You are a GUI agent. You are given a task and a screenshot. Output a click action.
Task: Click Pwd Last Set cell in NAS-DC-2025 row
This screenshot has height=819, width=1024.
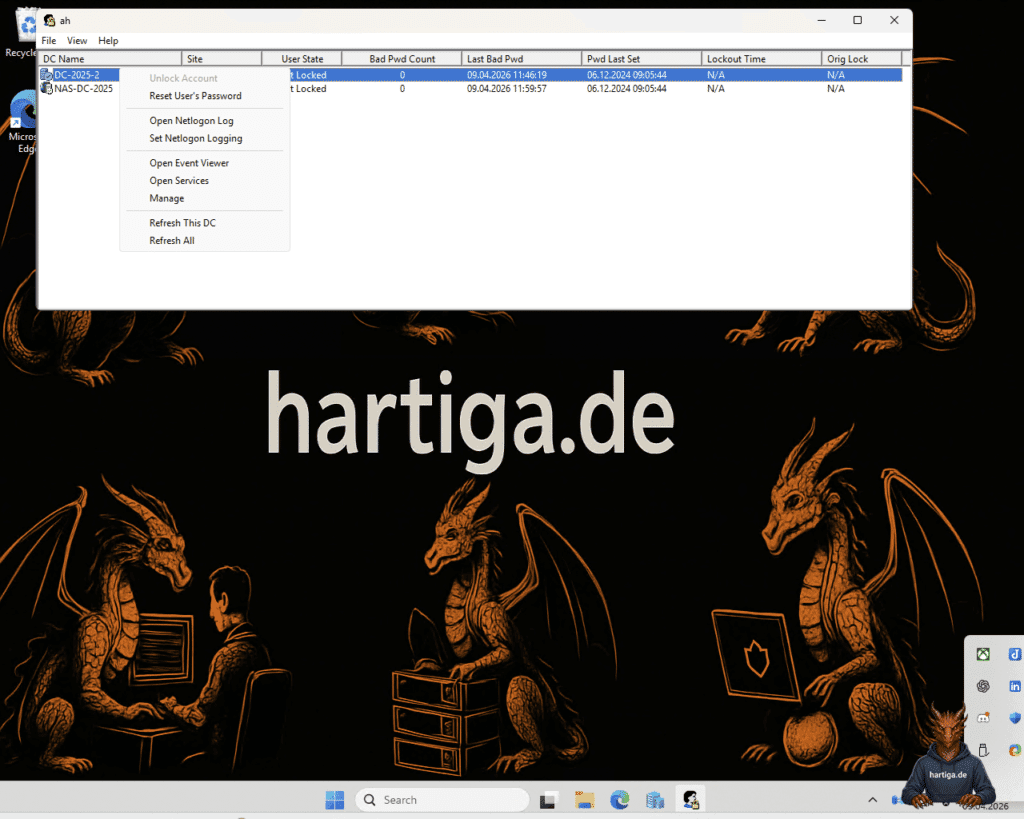[627, 88]
